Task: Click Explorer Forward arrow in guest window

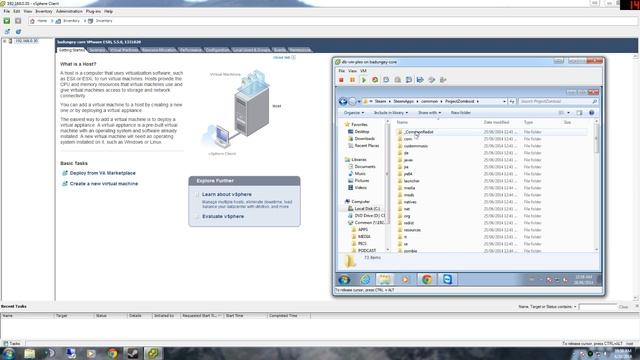Action: [x=353, y=101]
